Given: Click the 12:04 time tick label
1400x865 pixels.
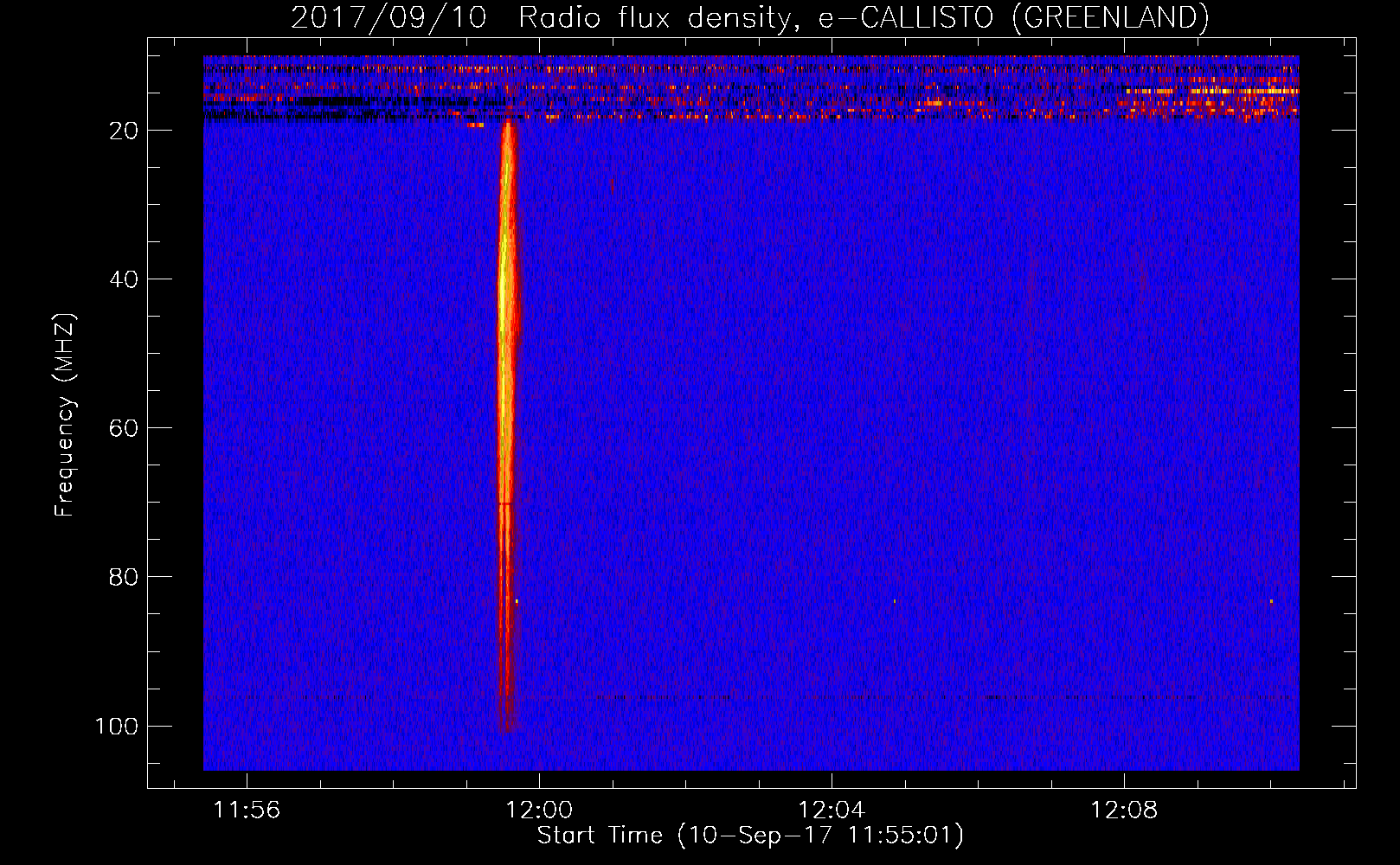Looking at the screenshot, I should pos(832,811).
